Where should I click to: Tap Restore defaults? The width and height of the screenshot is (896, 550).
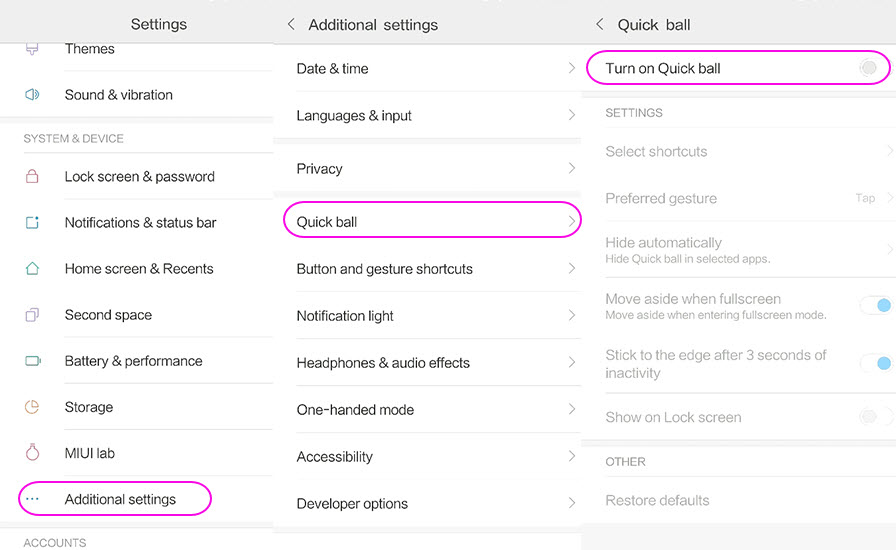coord(657,500)
